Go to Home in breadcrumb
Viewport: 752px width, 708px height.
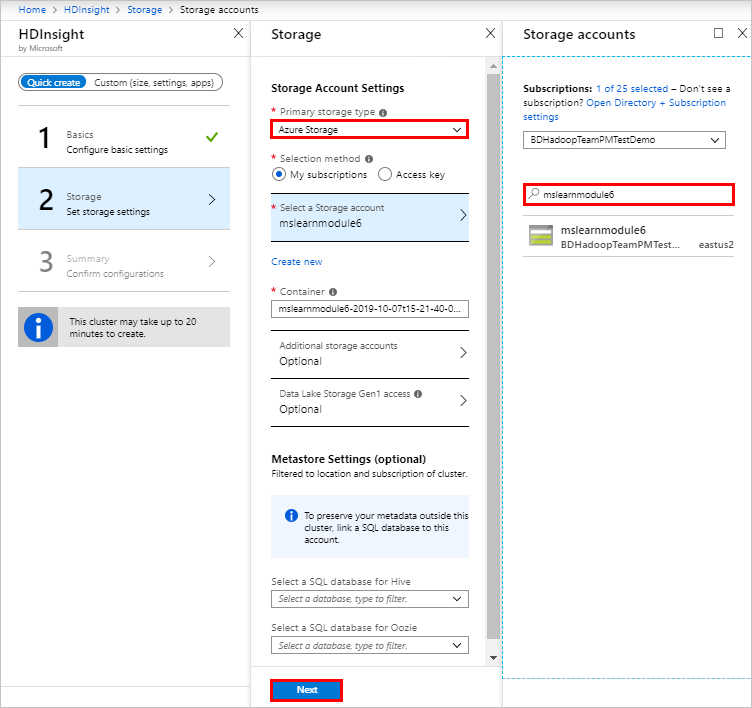tap(32, 10)
